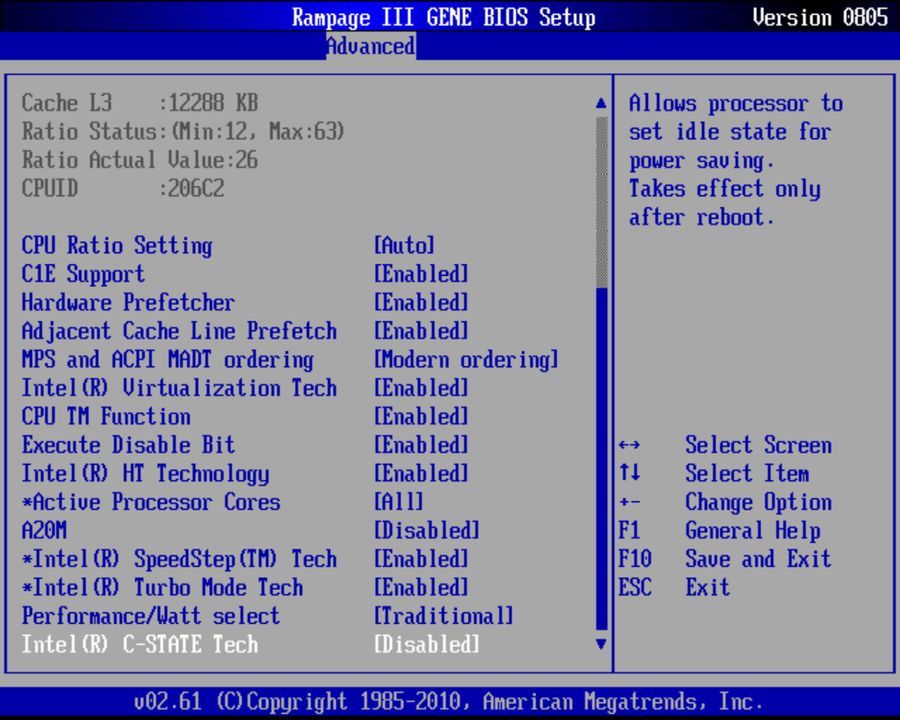Open the [Modern ordering] option list
This screenshot has height=720, width=900.
(466, 360)
